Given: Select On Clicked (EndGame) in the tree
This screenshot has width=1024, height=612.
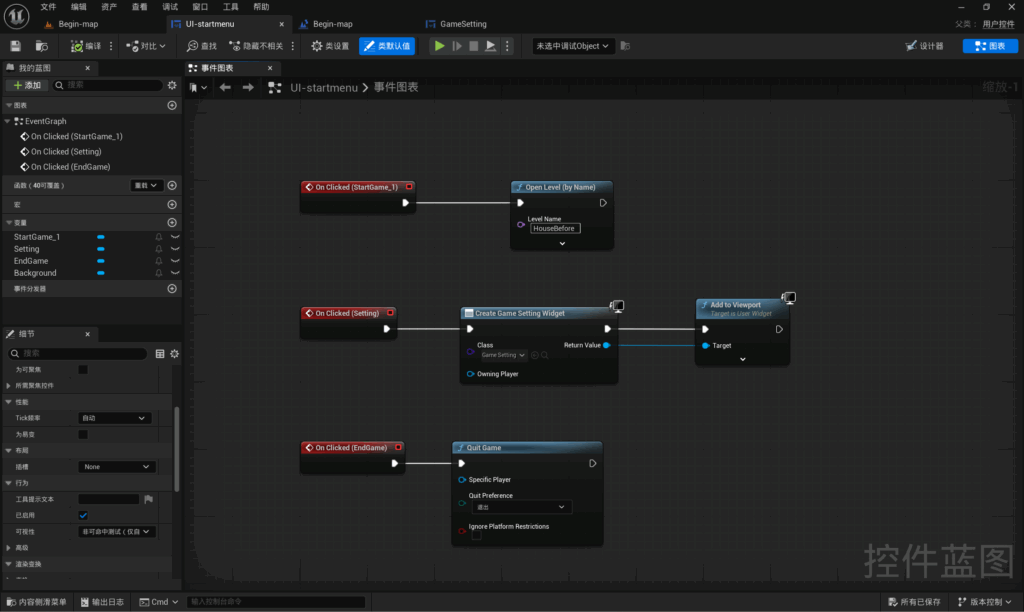Looking at the screenshot, I should coord(71,167).
